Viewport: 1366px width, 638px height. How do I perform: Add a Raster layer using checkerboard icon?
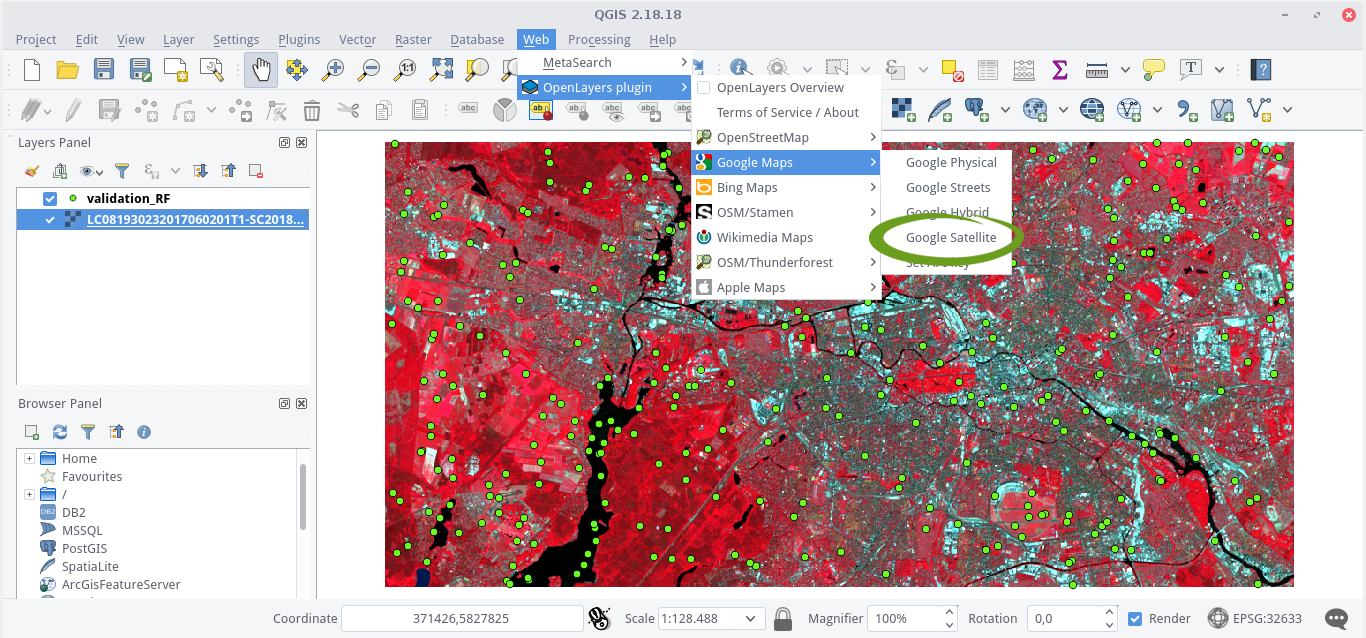(x=901, y=108)
